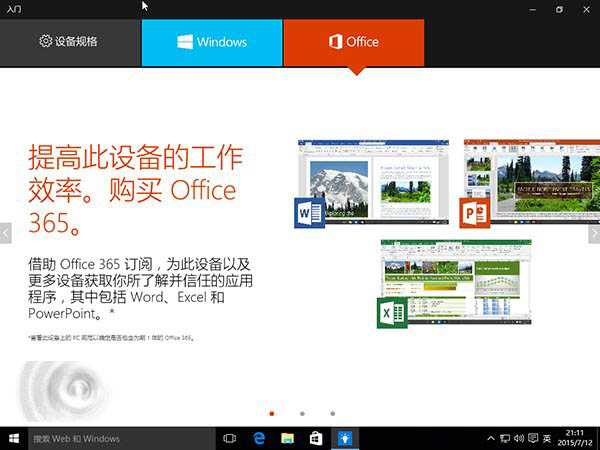Open the 设备规格 tab
600x450 pixels.
(70, 42)
